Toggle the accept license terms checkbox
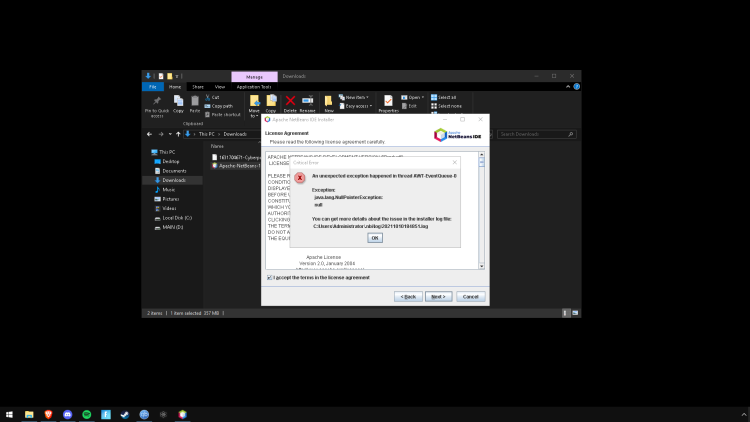Viewport: 750px width, 422px height. (x=269, y=278)
